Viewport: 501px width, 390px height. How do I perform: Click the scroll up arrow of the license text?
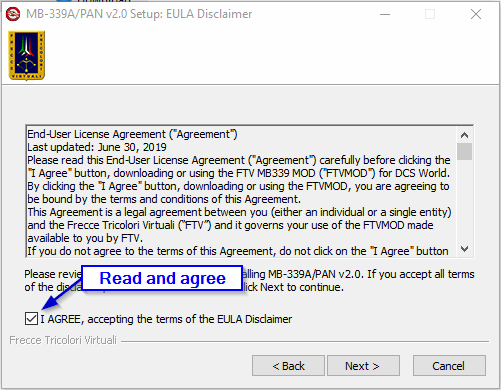(464, 135)
